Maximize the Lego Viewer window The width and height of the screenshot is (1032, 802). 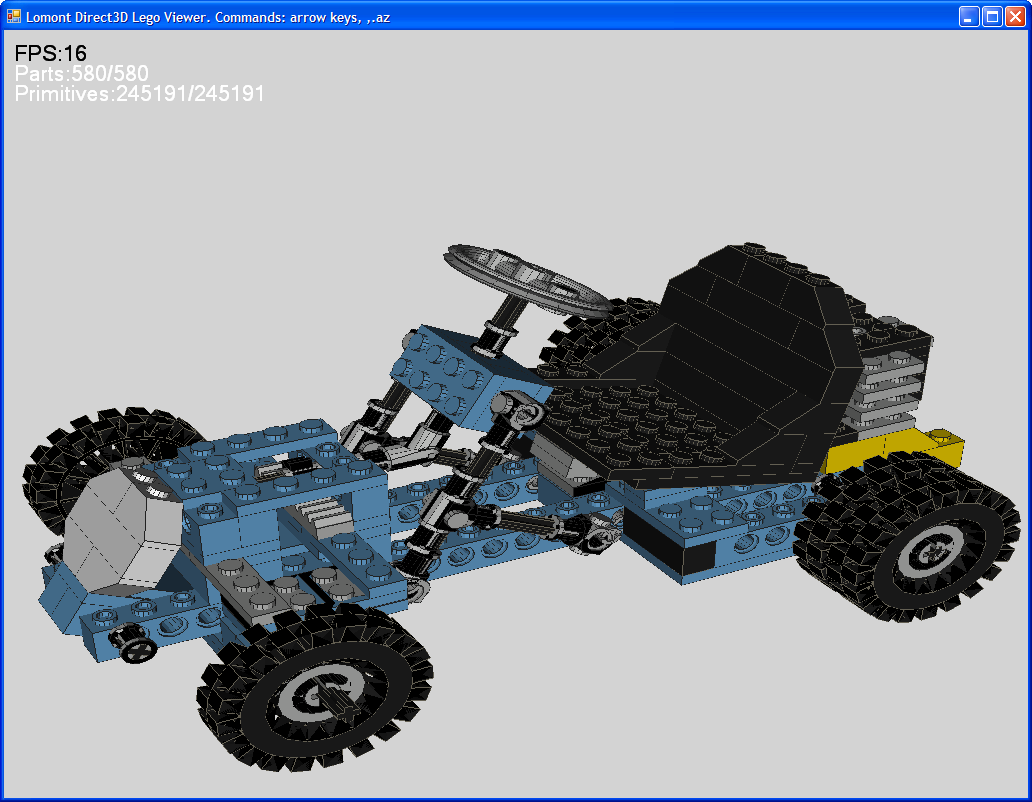click(x=992, y=17)
